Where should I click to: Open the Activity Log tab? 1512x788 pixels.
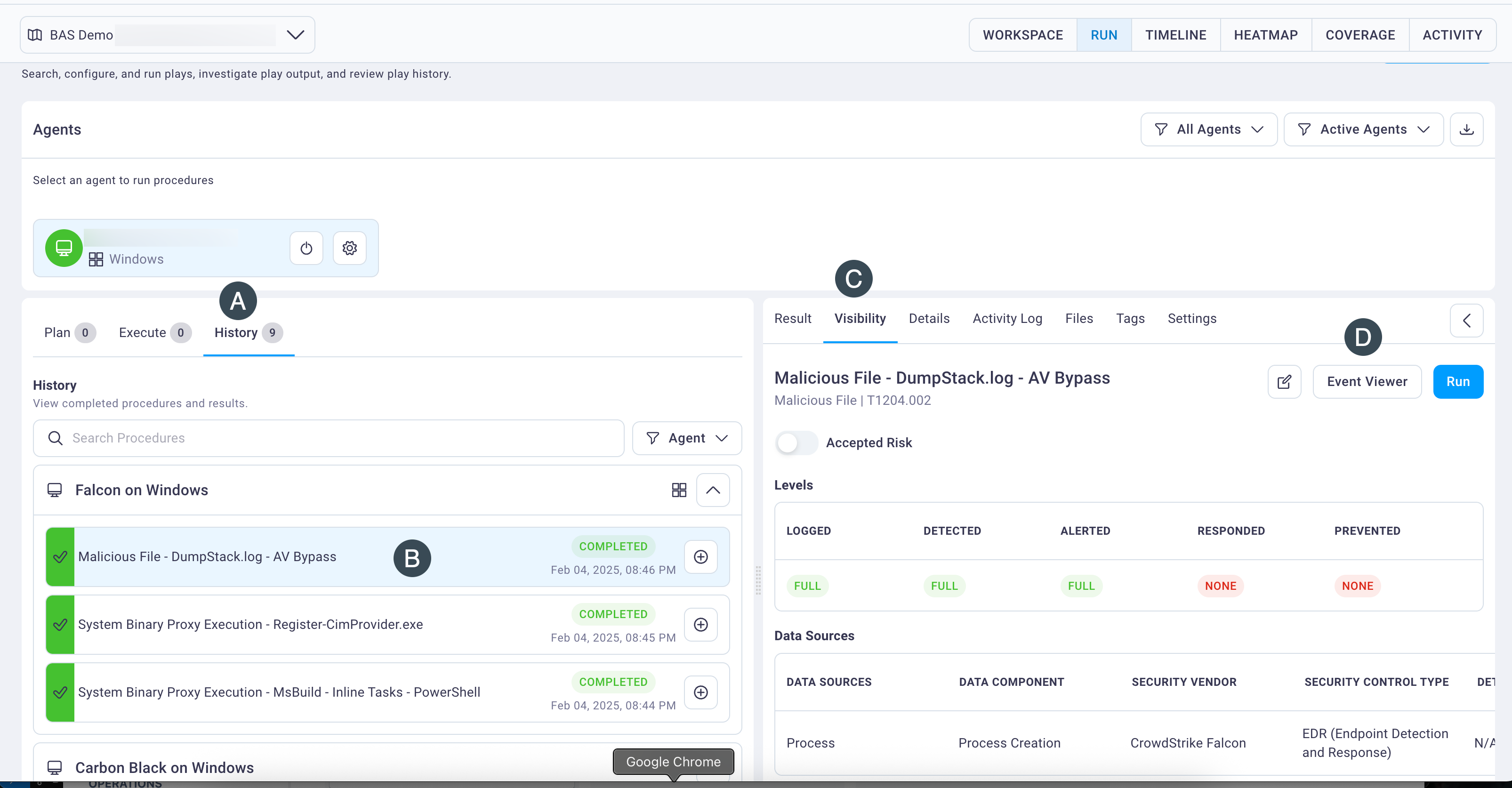pos(1007,319)
